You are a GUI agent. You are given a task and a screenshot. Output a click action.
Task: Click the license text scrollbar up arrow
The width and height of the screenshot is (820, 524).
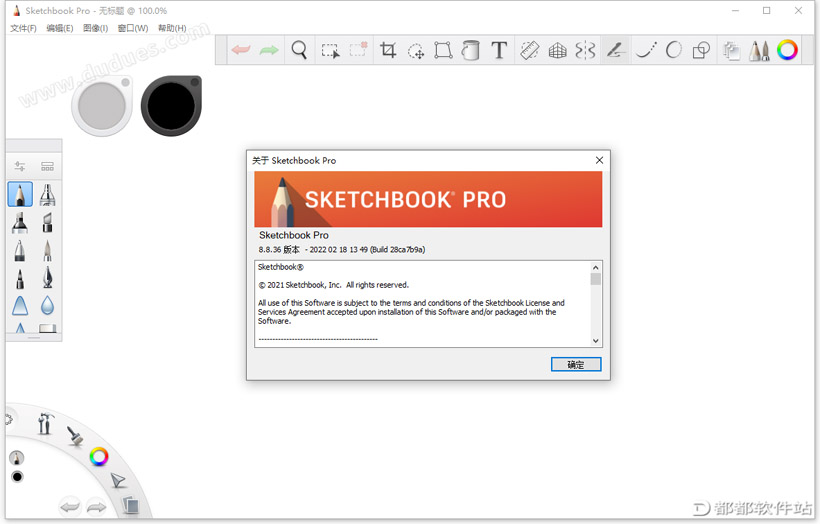tap(595, 267)
